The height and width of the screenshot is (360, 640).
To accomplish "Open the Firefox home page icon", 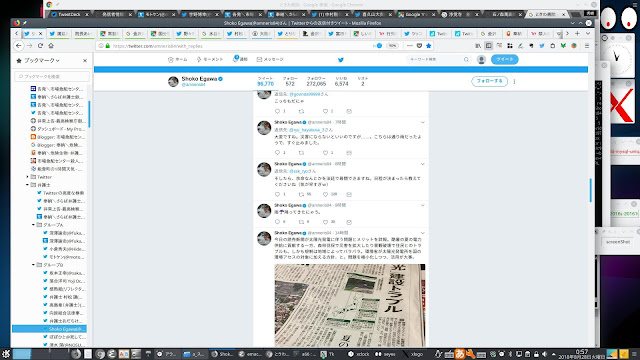I will click(x=51, y=46).
